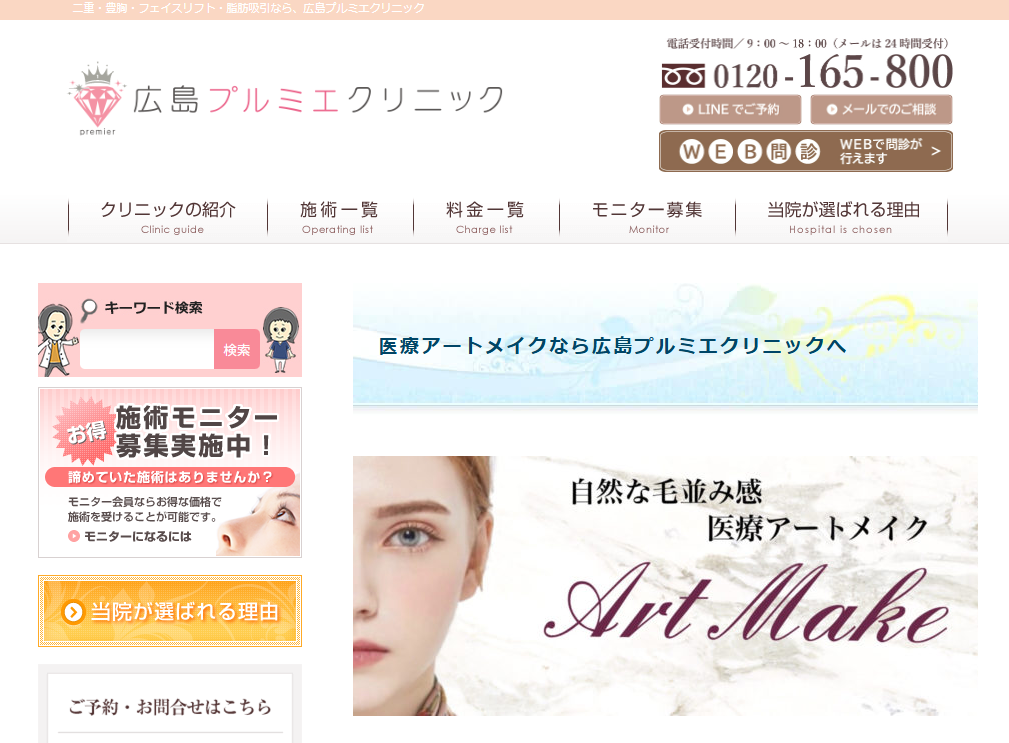Click the female nurse cartoon character
The image size is (1009, 743).
pos(281,340)
